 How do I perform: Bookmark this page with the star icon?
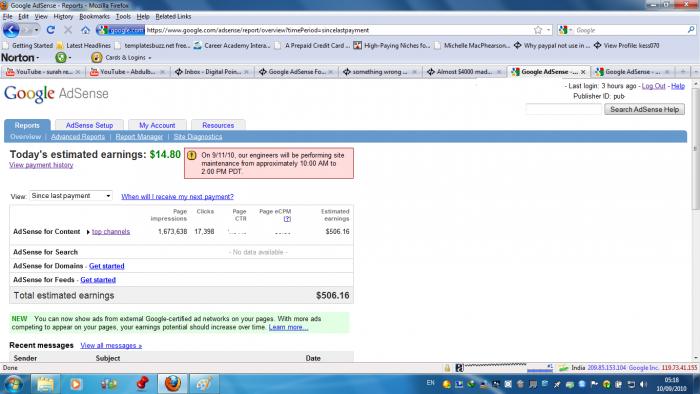point(538,30)
